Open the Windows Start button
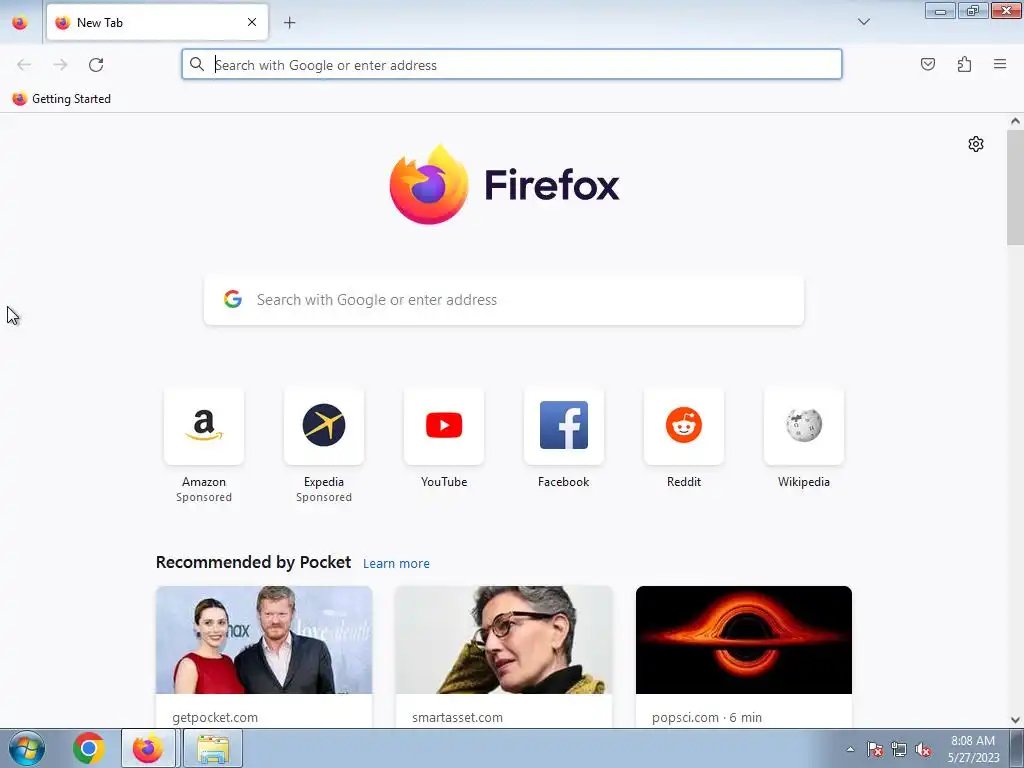The width and height of the screenshot is (1024, 768). tap(27, 748)
